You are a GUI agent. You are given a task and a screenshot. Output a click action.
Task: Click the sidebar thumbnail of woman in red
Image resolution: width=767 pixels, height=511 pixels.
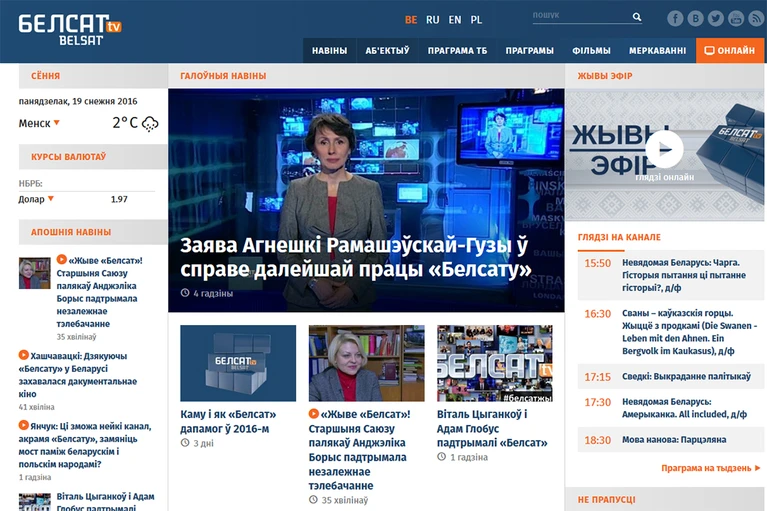coord(34,273)
